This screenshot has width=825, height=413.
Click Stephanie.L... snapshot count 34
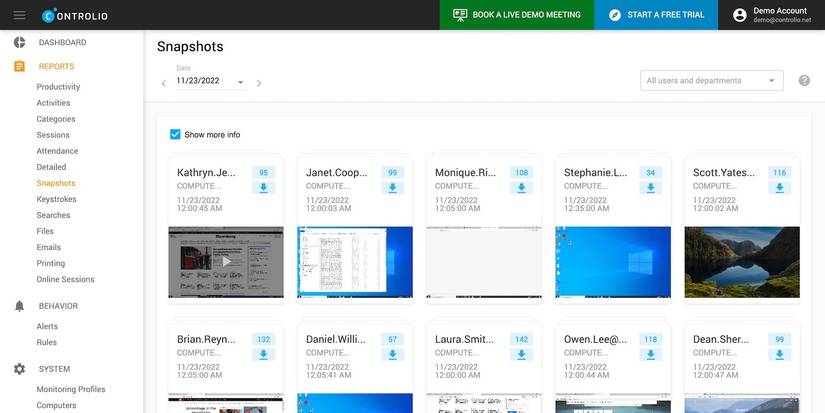[650, 173]
